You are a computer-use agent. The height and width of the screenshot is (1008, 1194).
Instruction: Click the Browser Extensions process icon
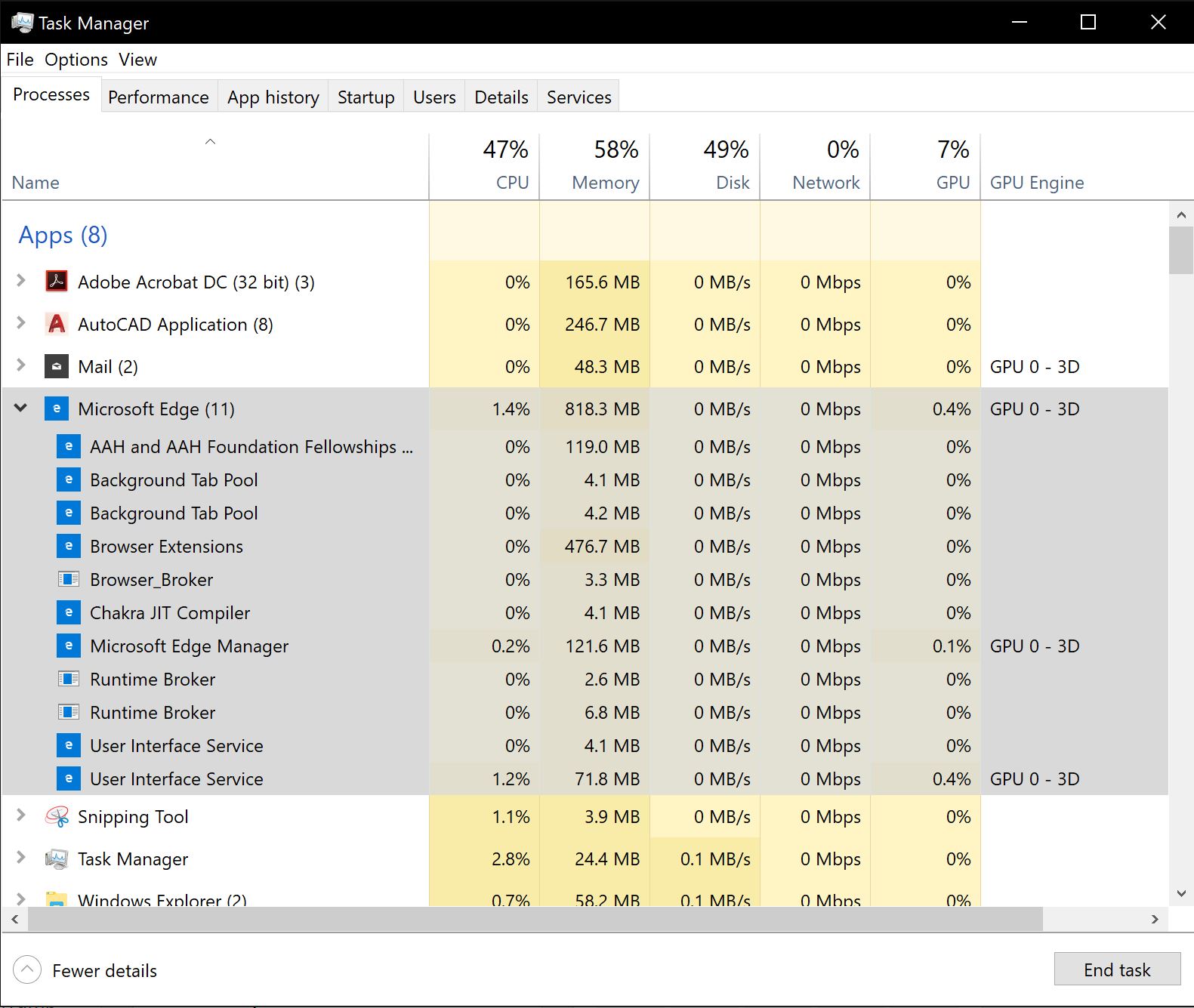point(69,546)
